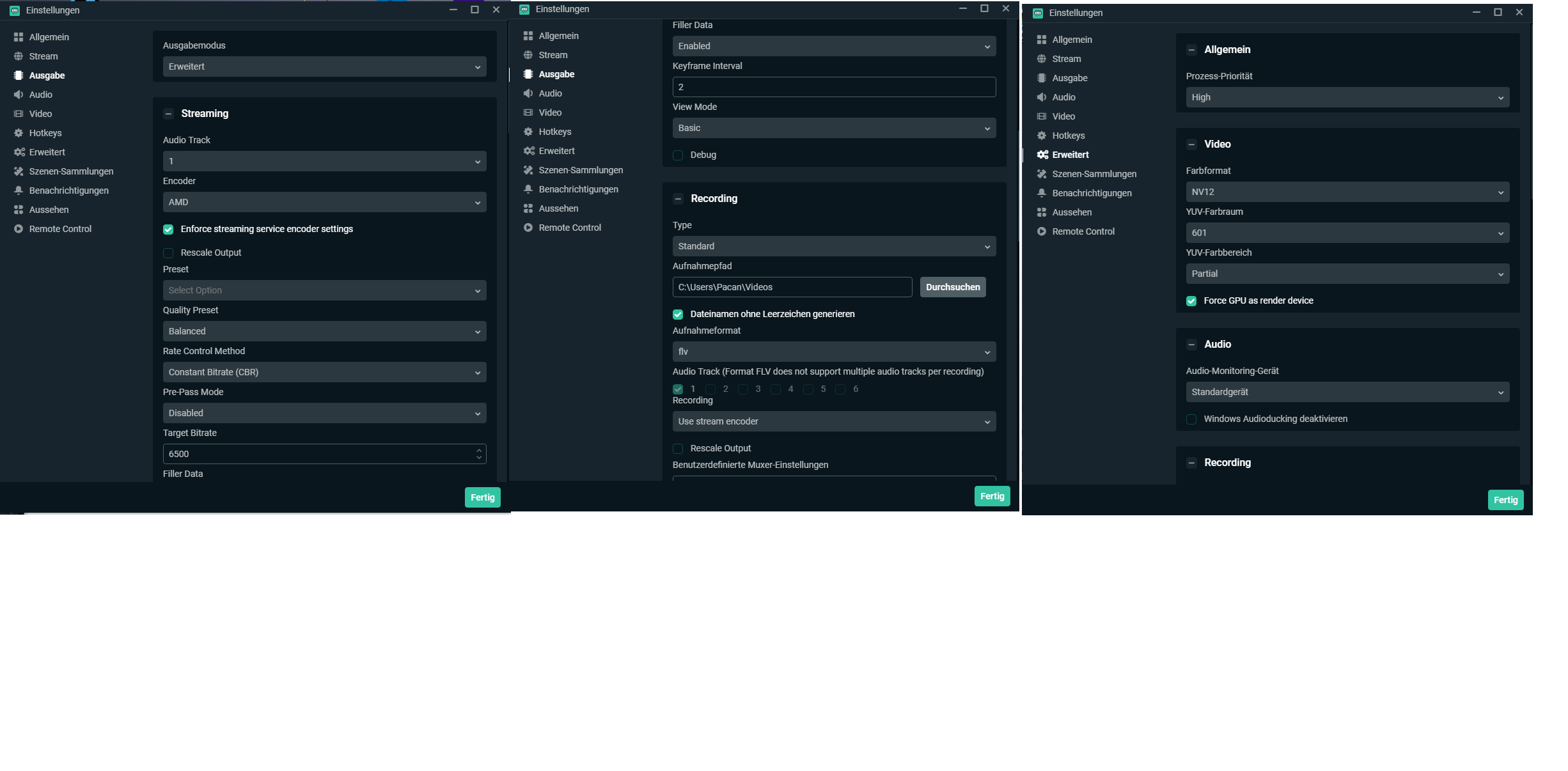Uncheck Enforce streaming service encoder settings
The width and height of the screenshot is (1568, 771).
[x=168, y=230]
